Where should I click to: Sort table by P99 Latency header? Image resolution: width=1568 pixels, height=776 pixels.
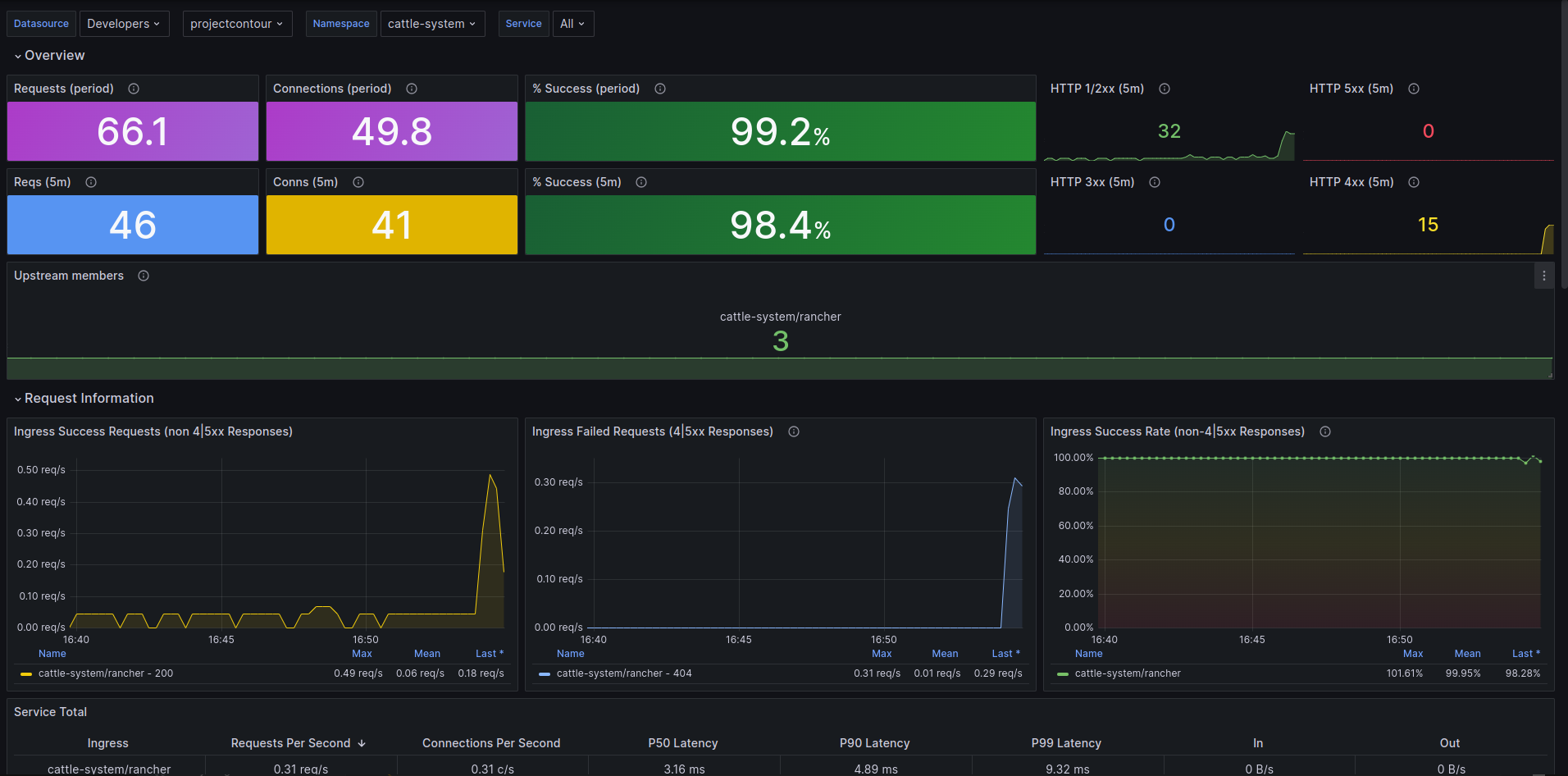coord(1066,743)
